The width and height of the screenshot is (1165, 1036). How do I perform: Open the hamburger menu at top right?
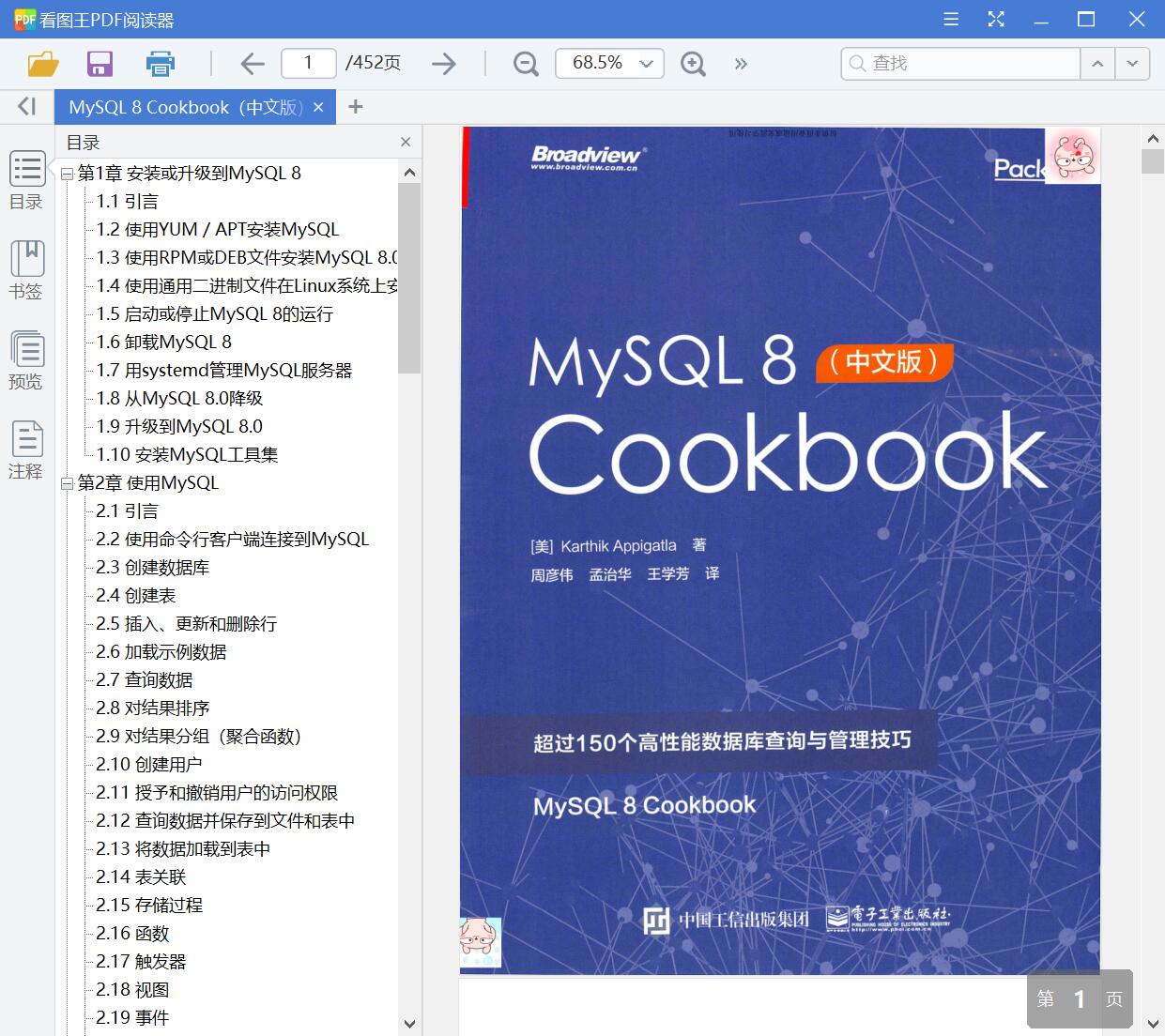click(x=950, y=19)
